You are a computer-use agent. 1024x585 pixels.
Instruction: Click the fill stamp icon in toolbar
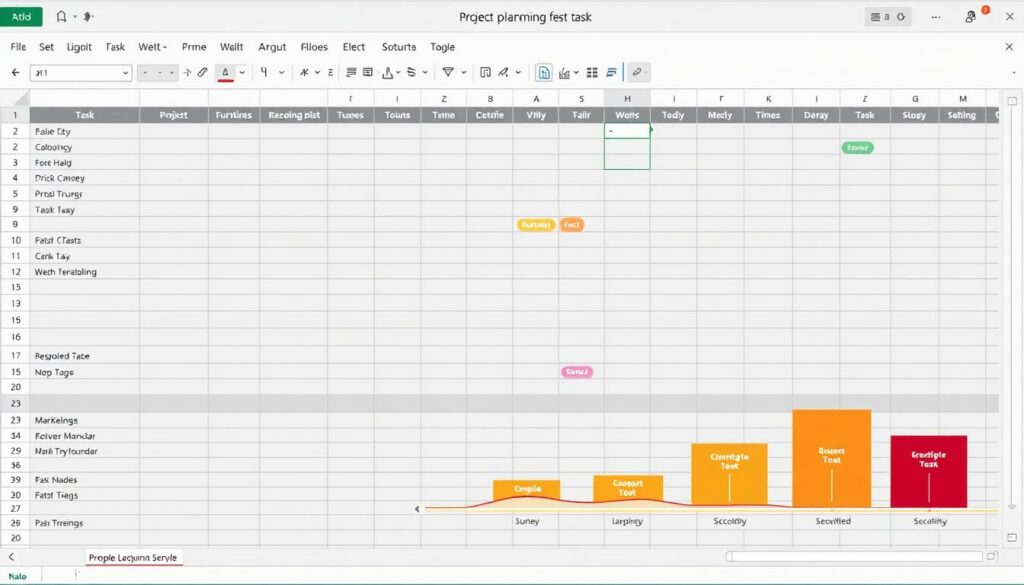[388, 72]
